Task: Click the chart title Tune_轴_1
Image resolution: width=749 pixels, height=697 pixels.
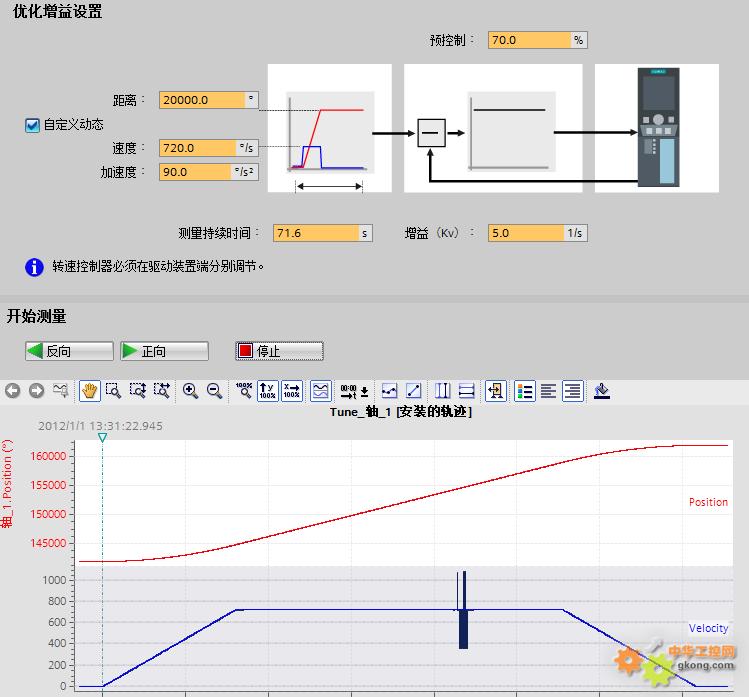Action: click(400, 412)
